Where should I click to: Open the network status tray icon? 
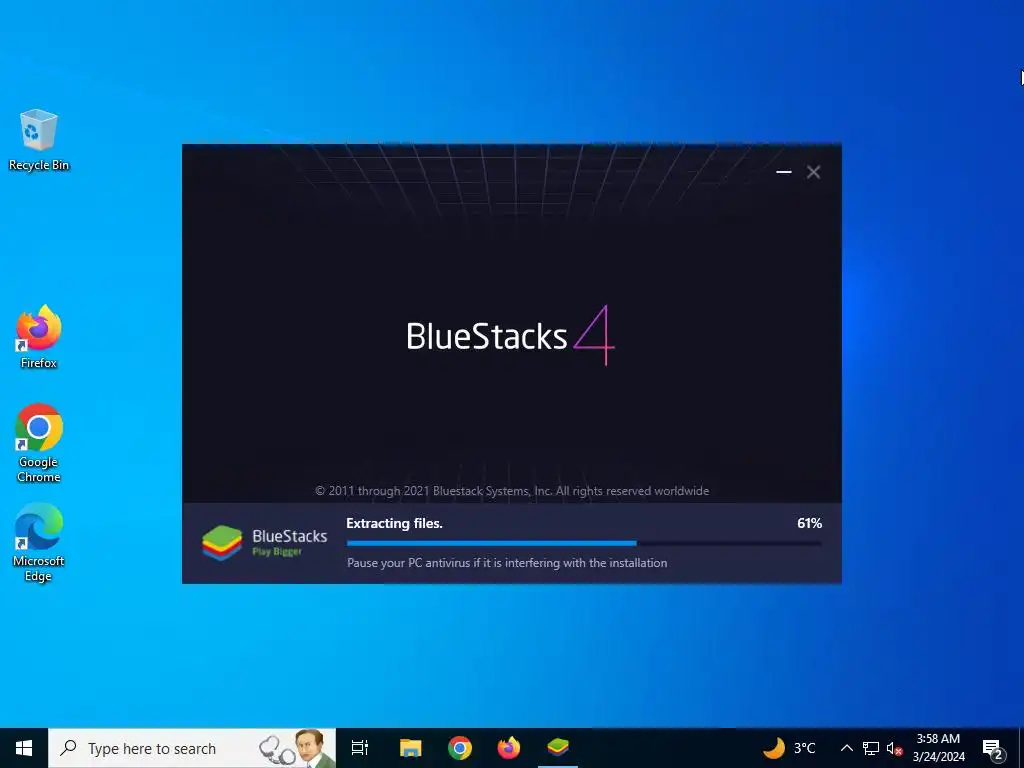pyautogui.click(x=871, y=748)
